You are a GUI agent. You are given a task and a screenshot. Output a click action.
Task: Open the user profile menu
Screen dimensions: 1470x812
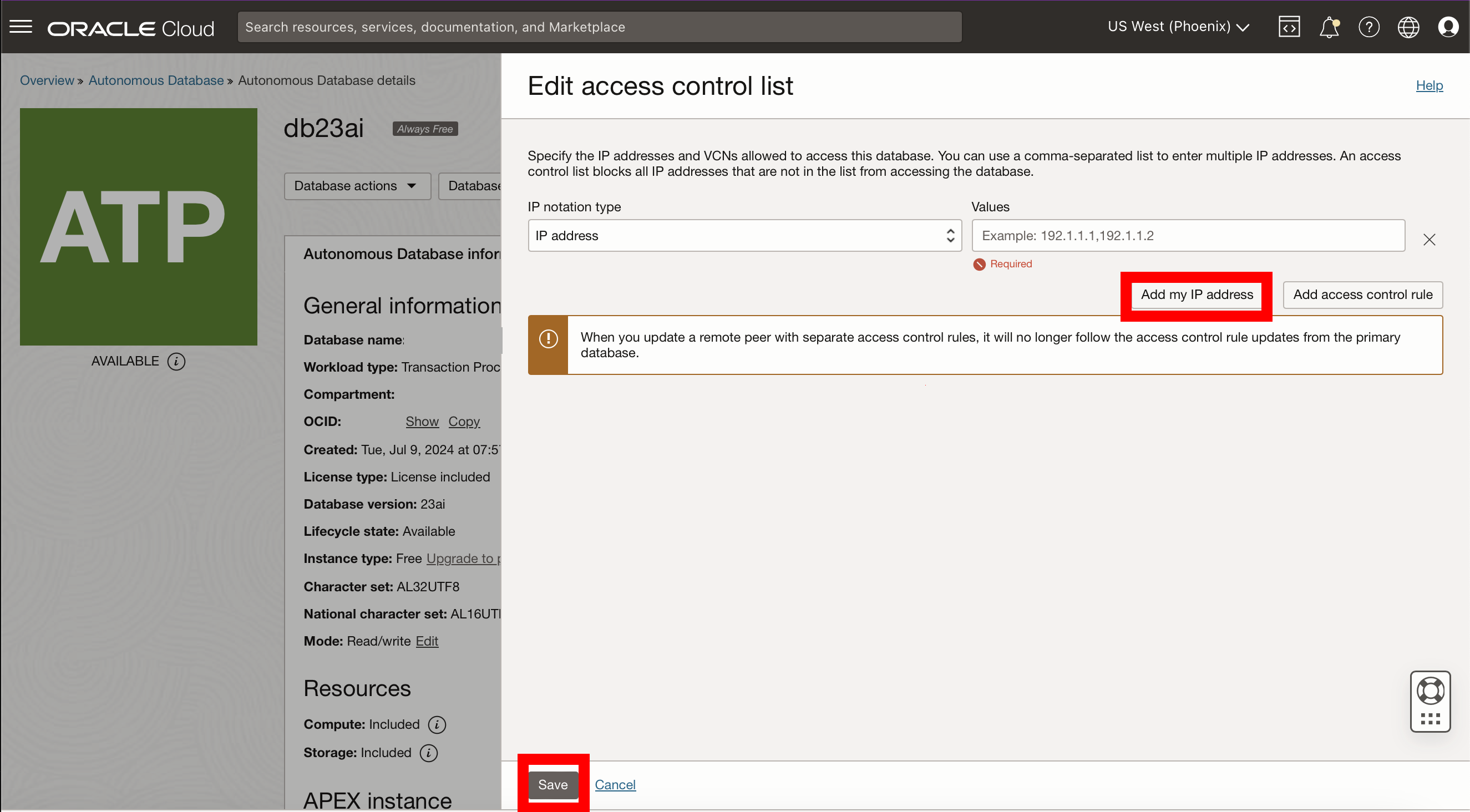pos(1448,27)
